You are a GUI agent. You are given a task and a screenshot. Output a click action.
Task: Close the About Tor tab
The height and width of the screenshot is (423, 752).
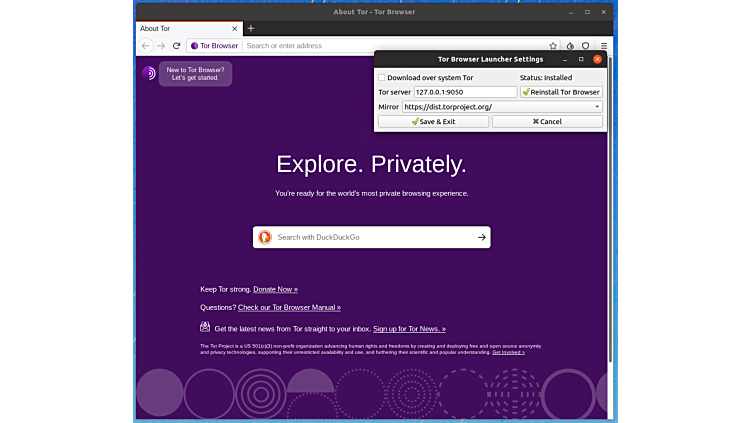[x=235, y=28]
